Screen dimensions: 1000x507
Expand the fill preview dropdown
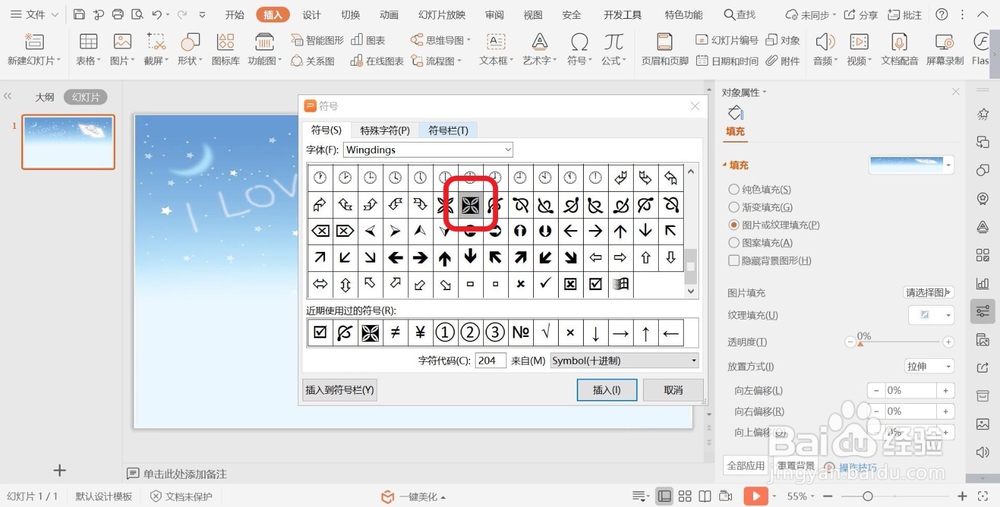tap(949, 165)
